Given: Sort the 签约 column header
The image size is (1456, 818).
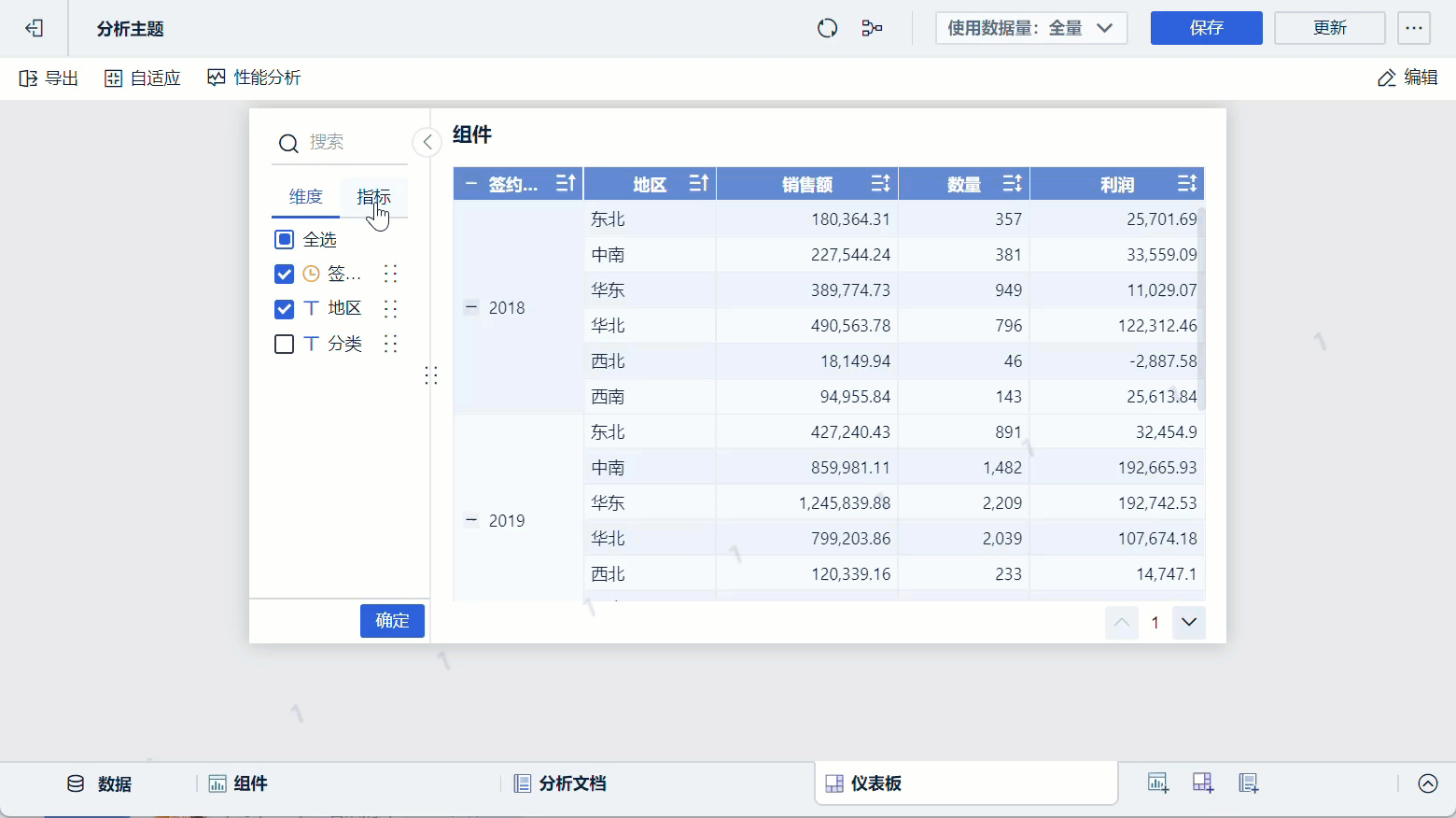Looking at the screenshot, I should click(566, 183).
